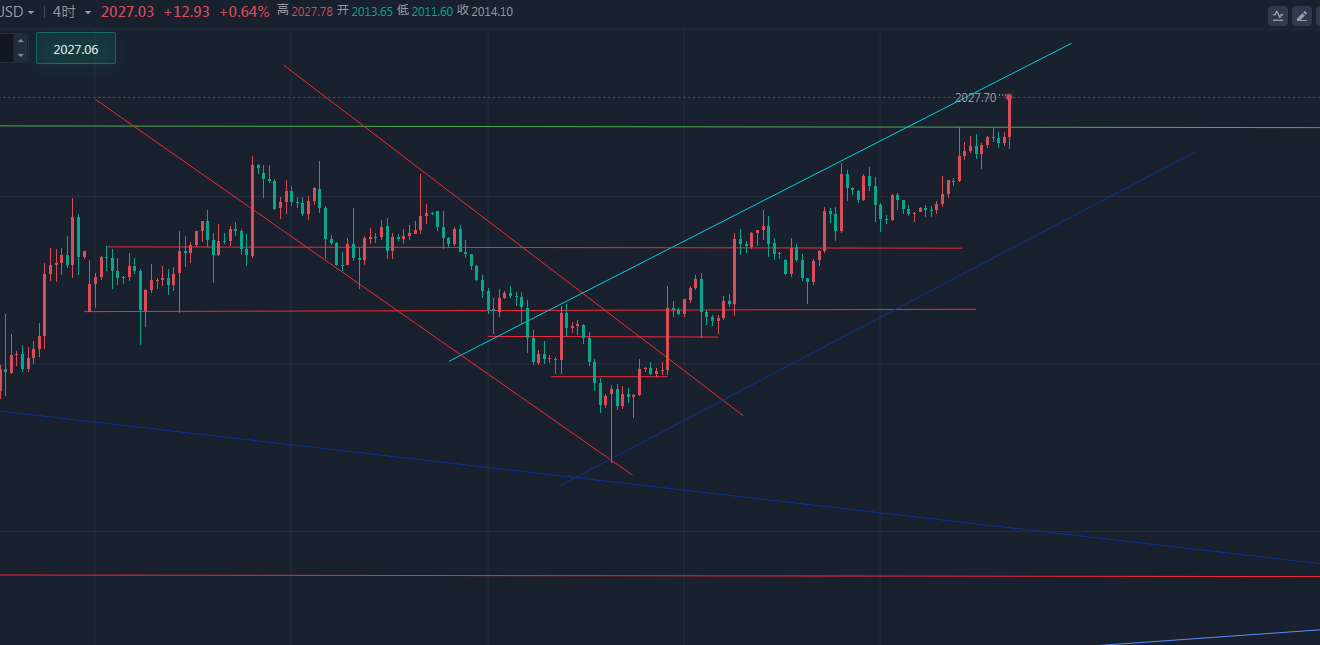Image resolution: width=1320 pixels, height=645 pixels.
Task: Click the open value 2013.65
Action: 372,11
